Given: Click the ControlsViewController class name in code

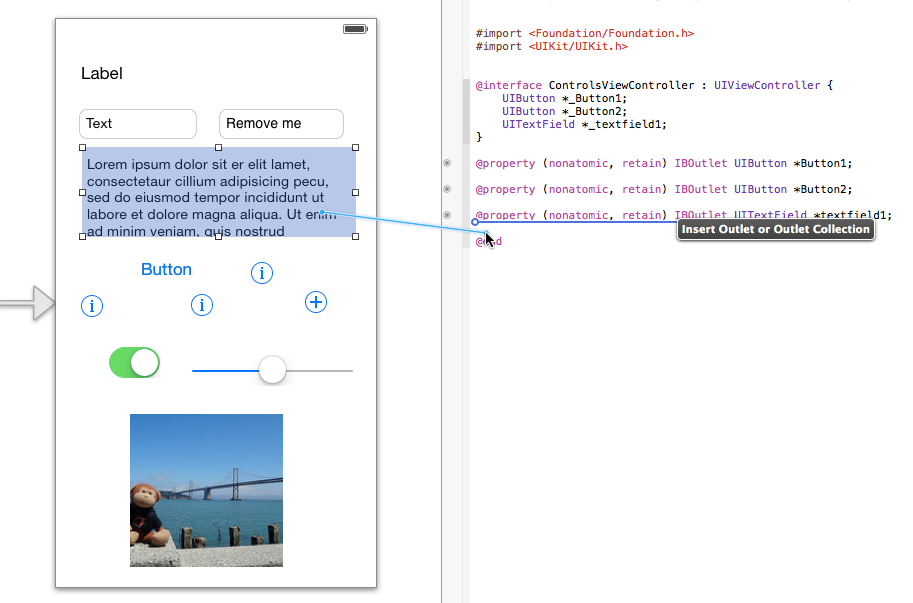Looking at the screenshot, I should 621,85.
